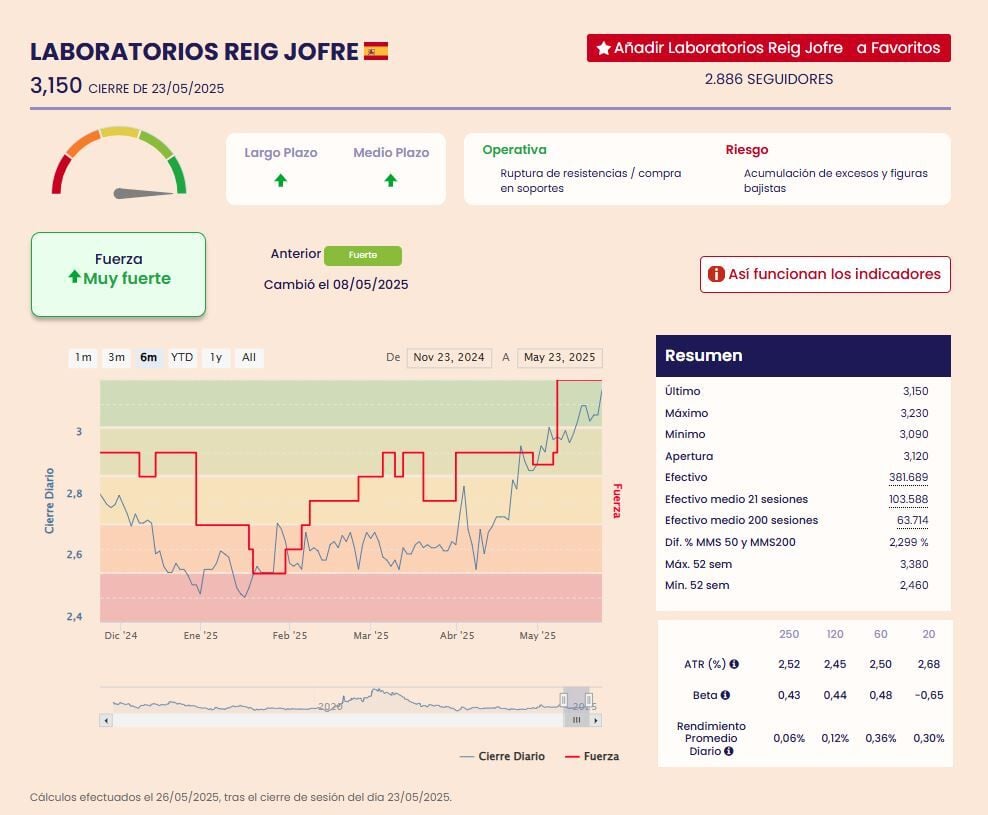
Task: Click the Efectivo value 381.689
Action: click(x=909, y=477)
